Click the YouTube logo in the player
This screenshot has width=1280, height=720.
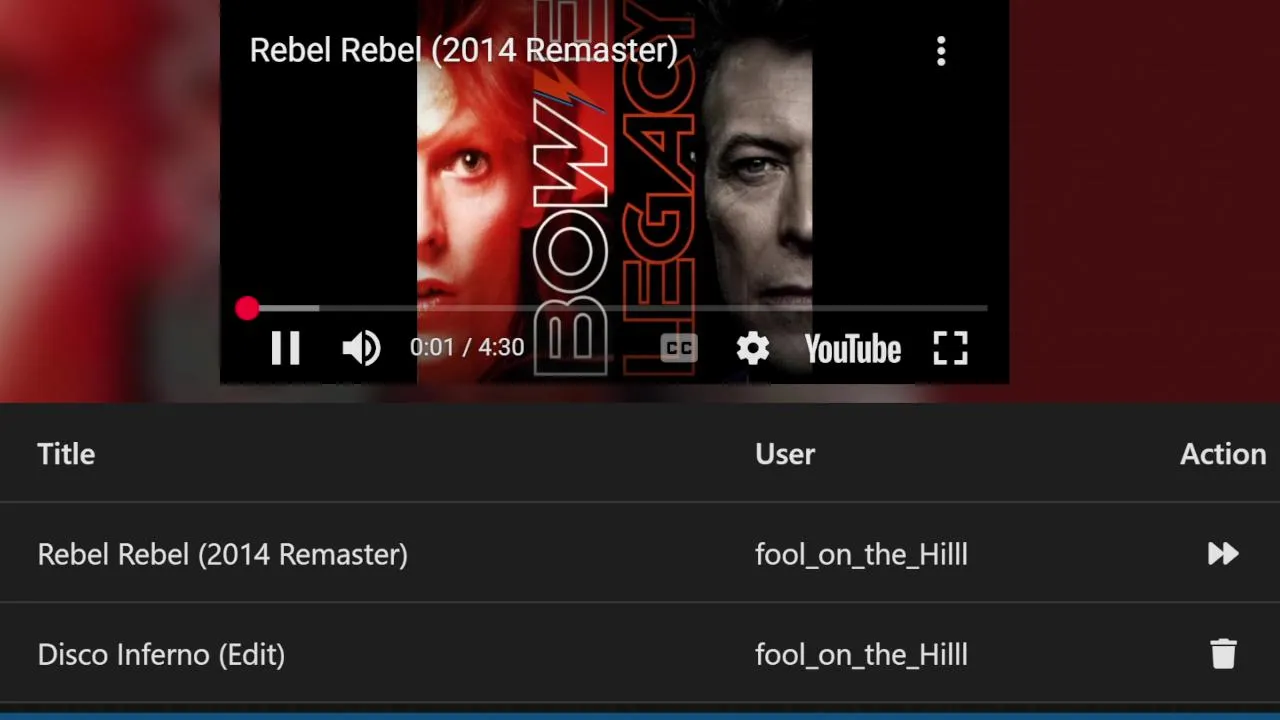852,349
